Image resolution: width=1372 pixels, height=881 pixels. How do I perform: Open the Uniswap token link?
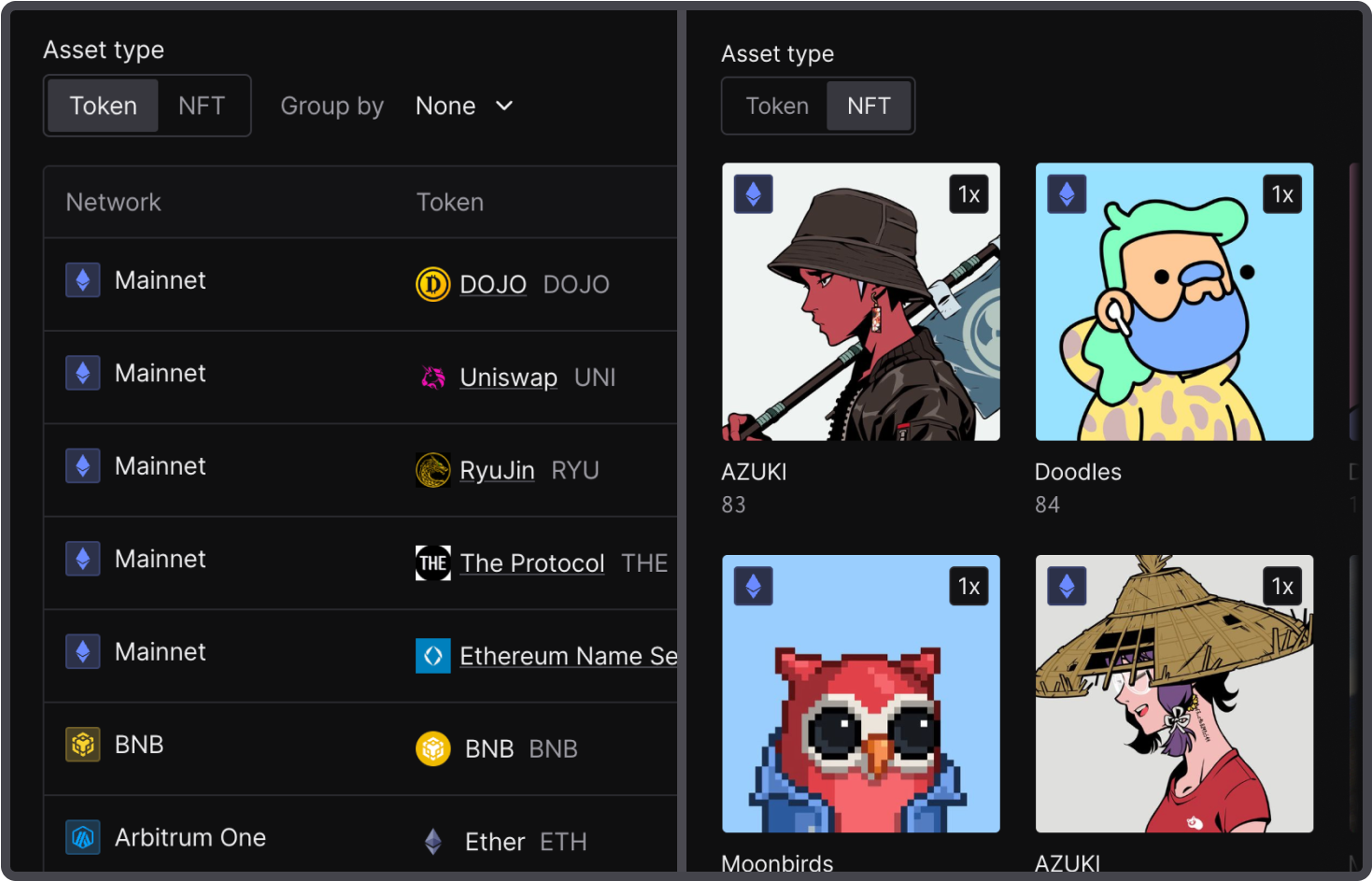click(x=508, y=377)
